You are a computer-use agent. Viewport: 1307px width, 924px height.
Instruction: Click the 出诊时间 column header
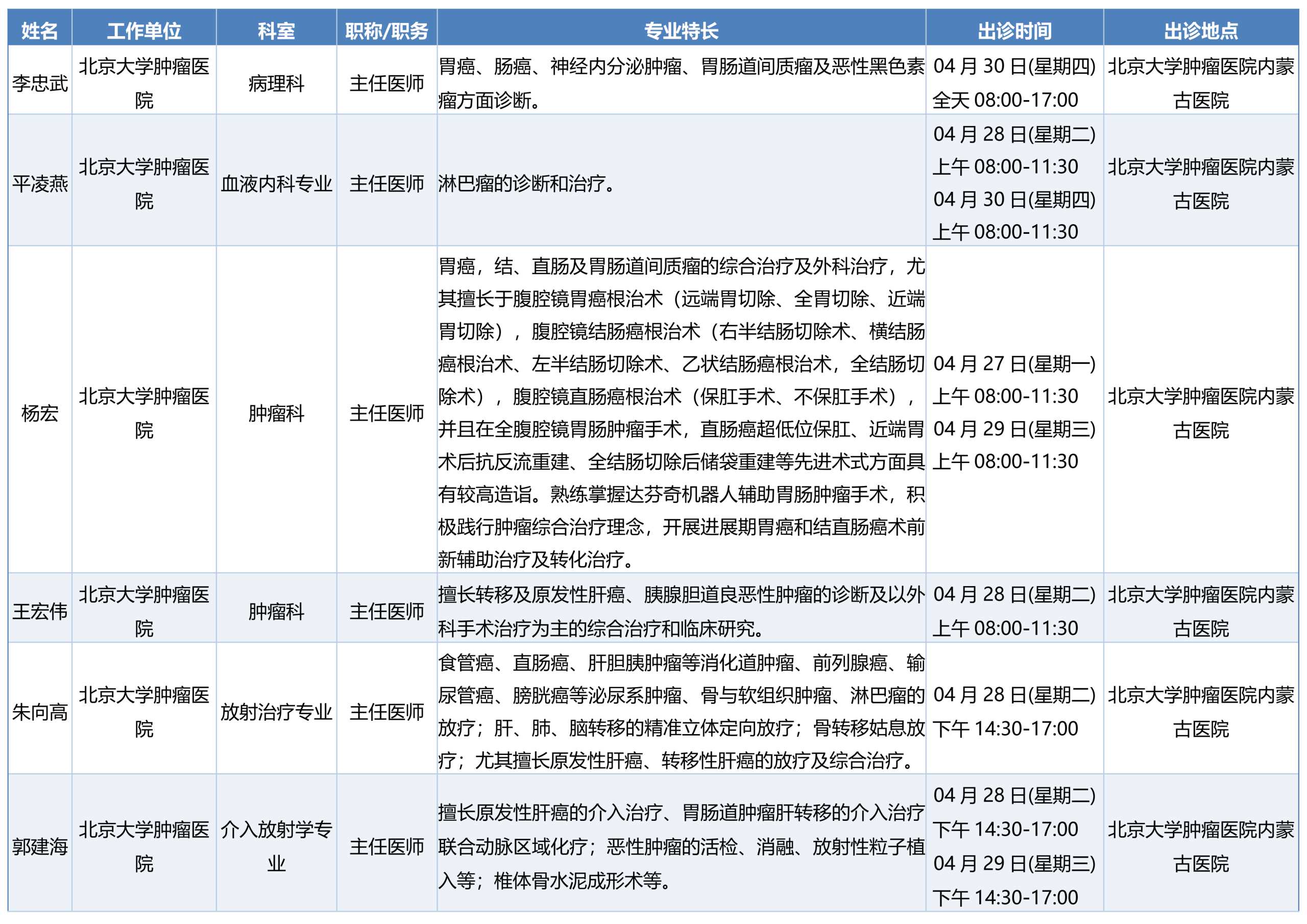point(1014,31)
